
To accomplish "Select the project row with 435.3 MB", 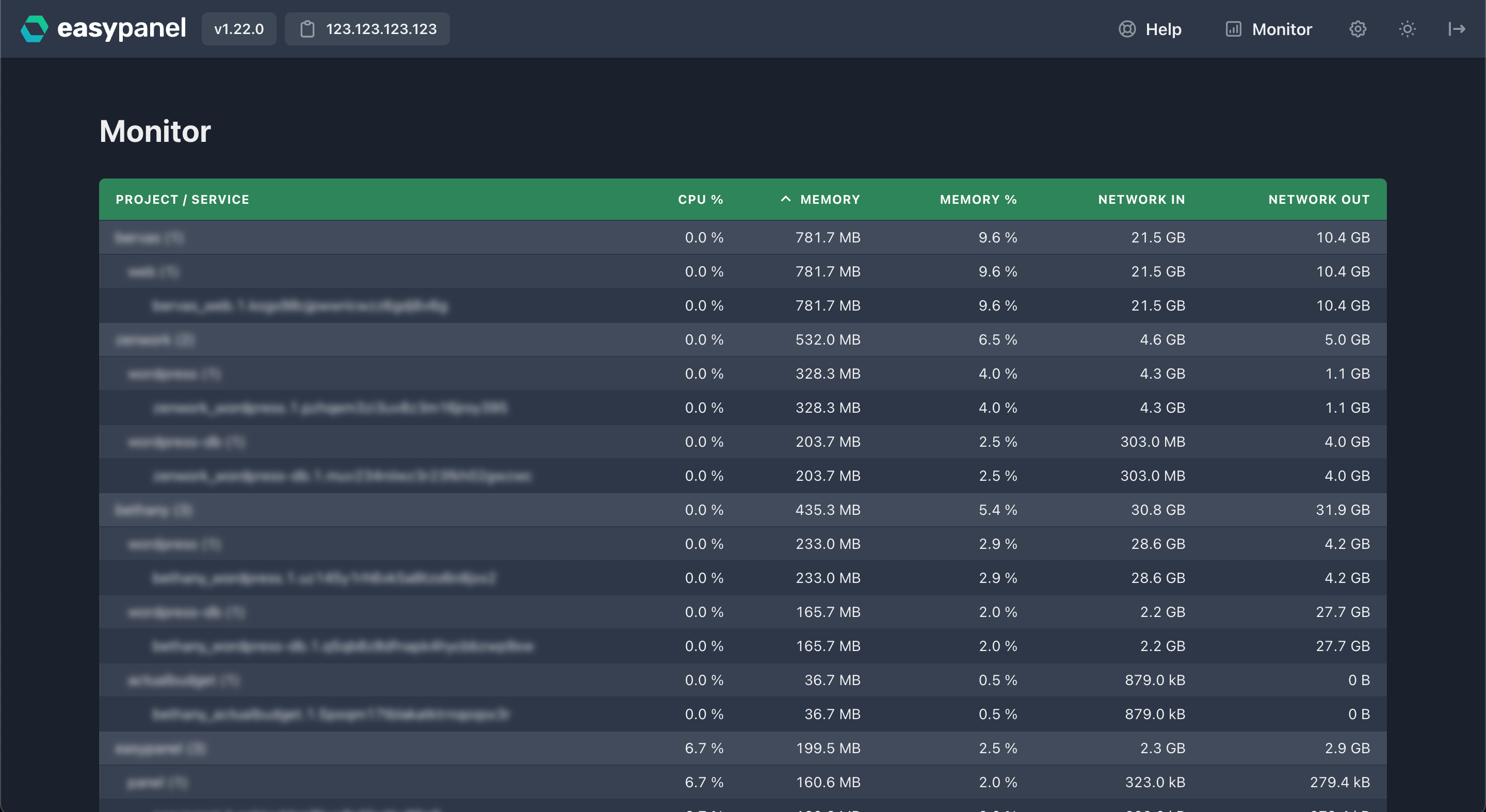I will [x=743, y=510].
